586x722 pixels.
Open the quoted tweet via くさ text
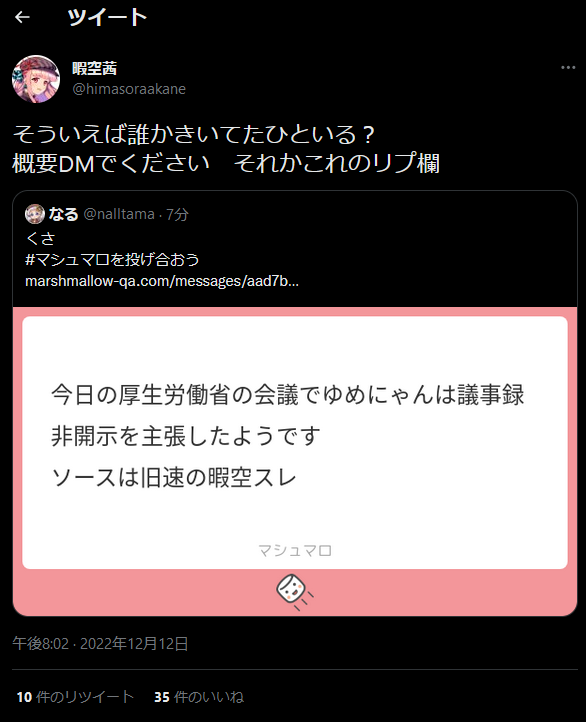coord(41,238)
